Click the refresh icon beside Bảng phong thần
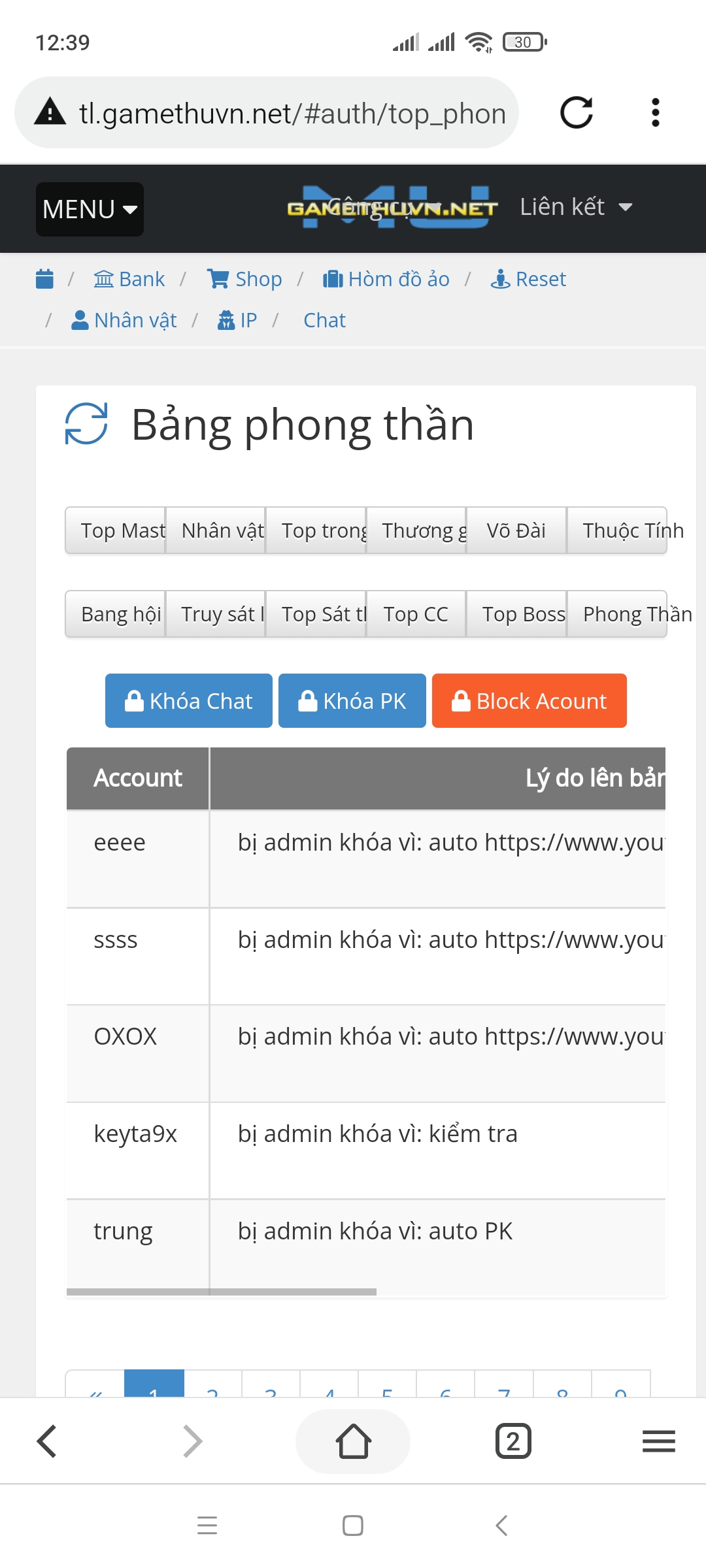This screenshot has height=1568, width=706. click(x=86, y=424)
